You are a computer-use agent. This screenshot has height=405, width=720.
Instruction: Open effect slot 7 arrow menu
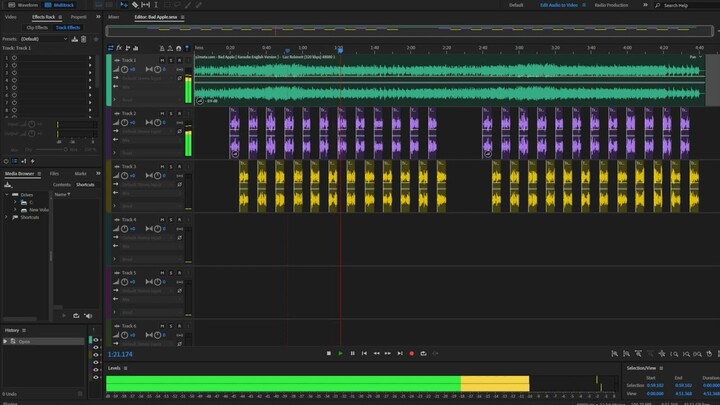coord(90,102)
